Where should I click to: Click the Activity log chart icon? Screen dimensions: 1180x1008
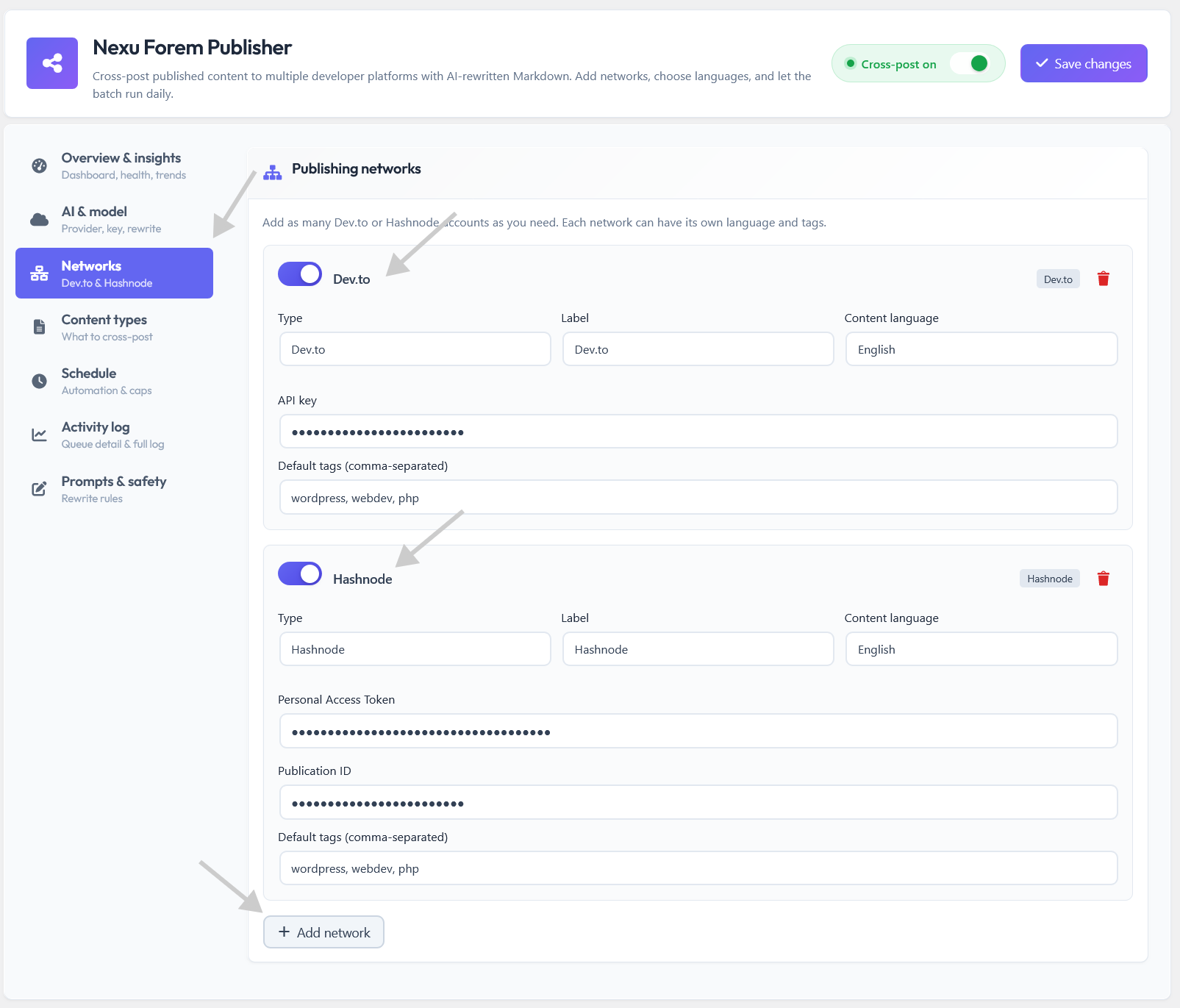pos(40,435)
